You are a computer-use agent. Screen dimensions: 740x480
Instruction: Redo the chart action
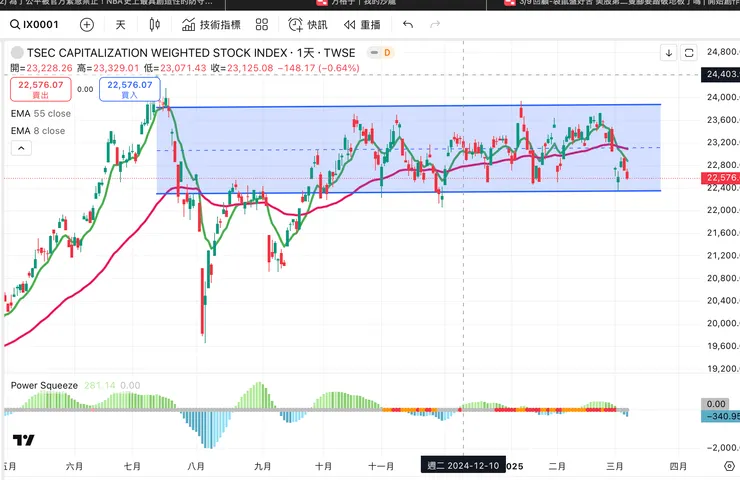pos(435,25)
